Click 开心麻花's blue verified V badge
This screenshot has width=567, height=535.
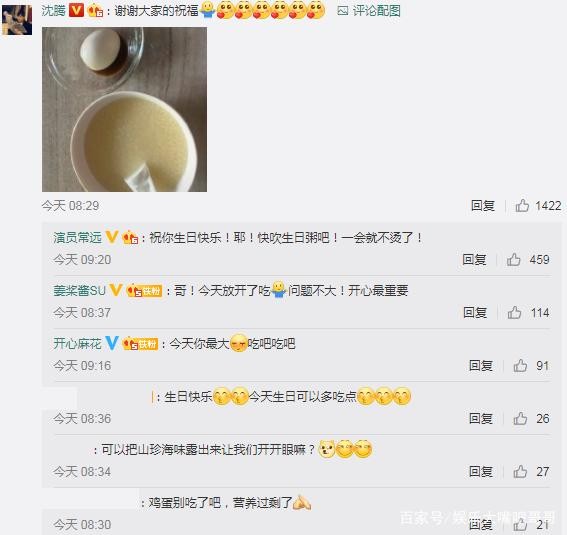[x=112, y=343]
